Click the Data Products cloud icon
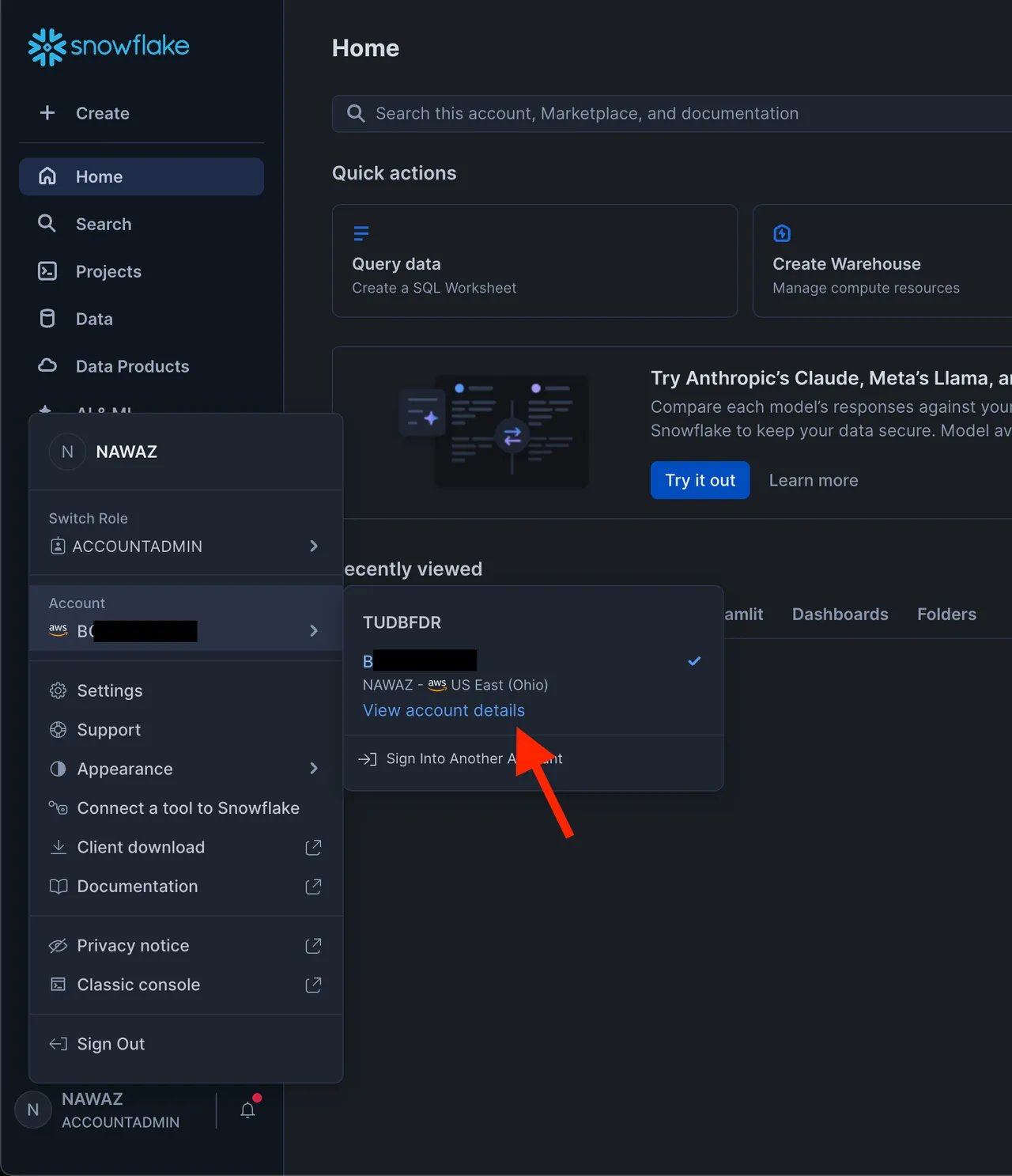This screenshot has height=1176, width=1012. tap(47, 365)
